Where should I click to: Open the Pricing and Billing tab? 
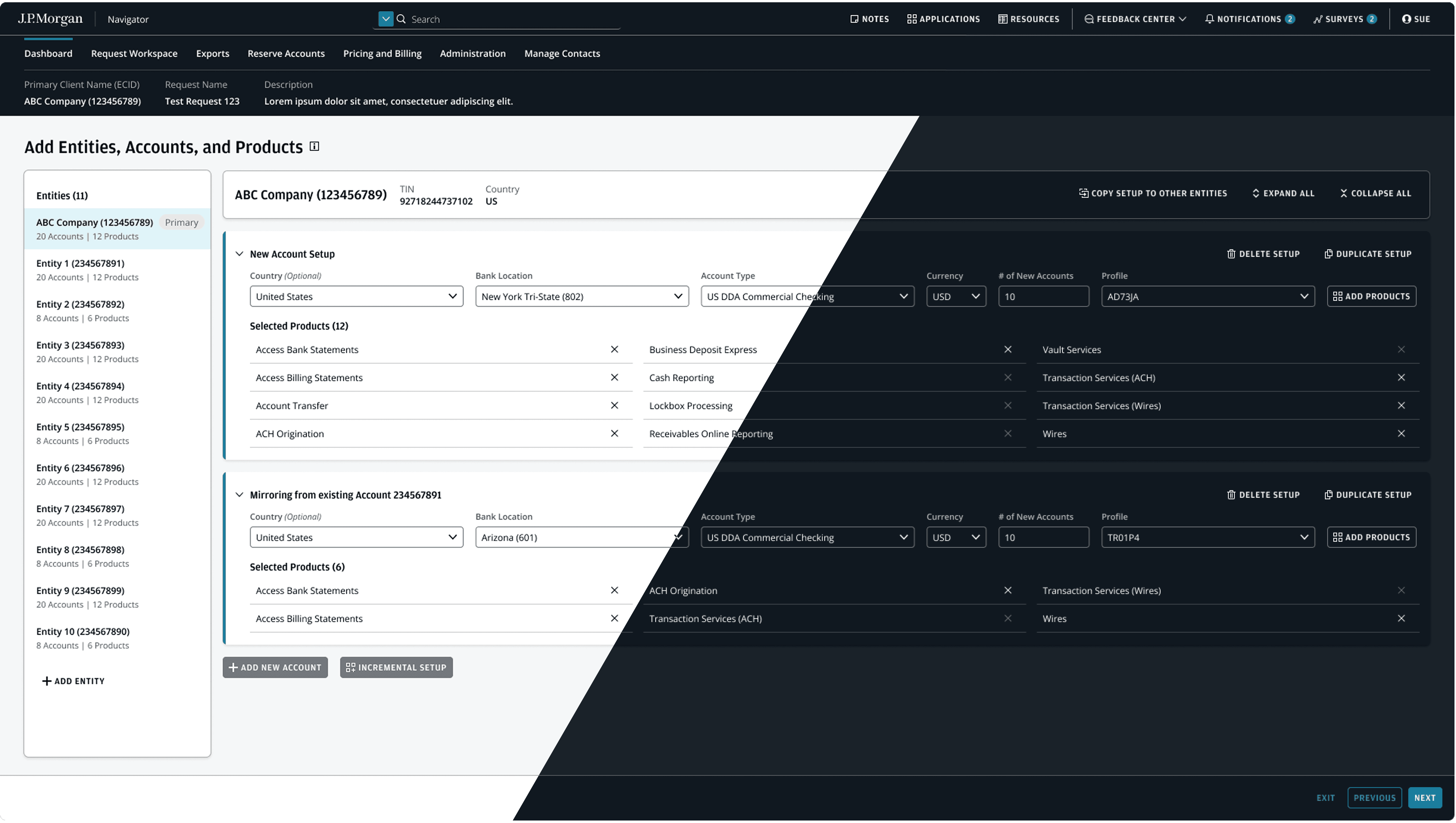click(382, 53)
